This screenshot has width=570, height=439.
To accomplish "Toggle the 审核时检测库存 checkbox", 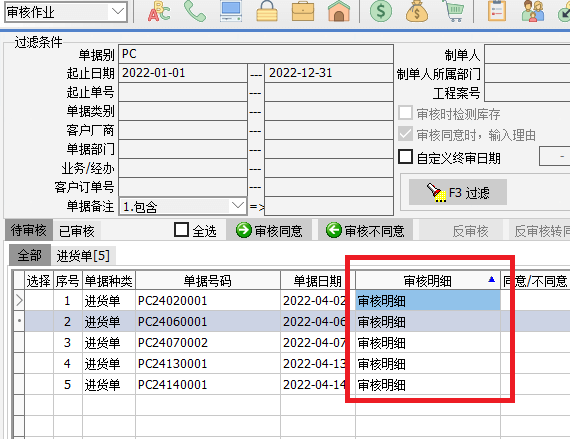I will click(x=406, y=113).
